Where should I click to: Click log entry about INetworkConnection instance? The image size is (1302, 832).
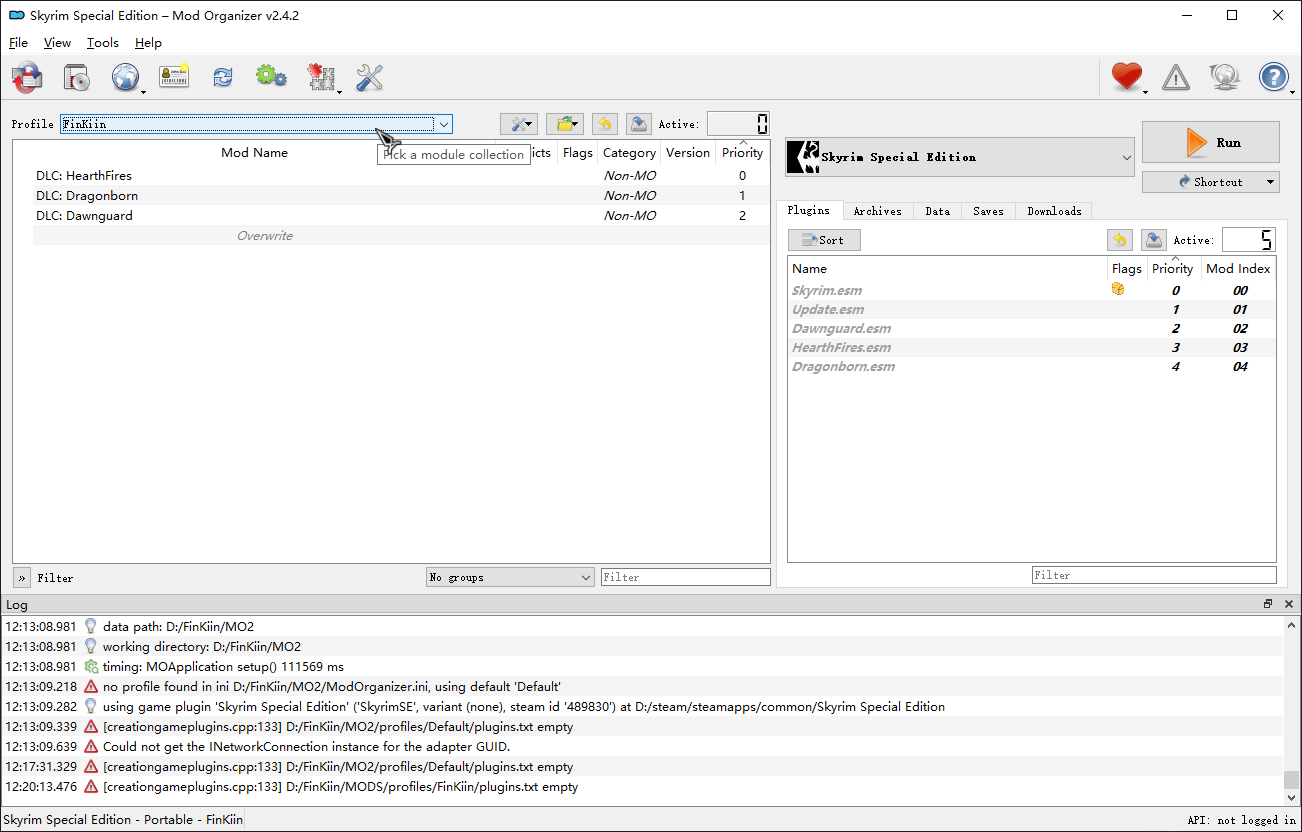coord(643,746)
